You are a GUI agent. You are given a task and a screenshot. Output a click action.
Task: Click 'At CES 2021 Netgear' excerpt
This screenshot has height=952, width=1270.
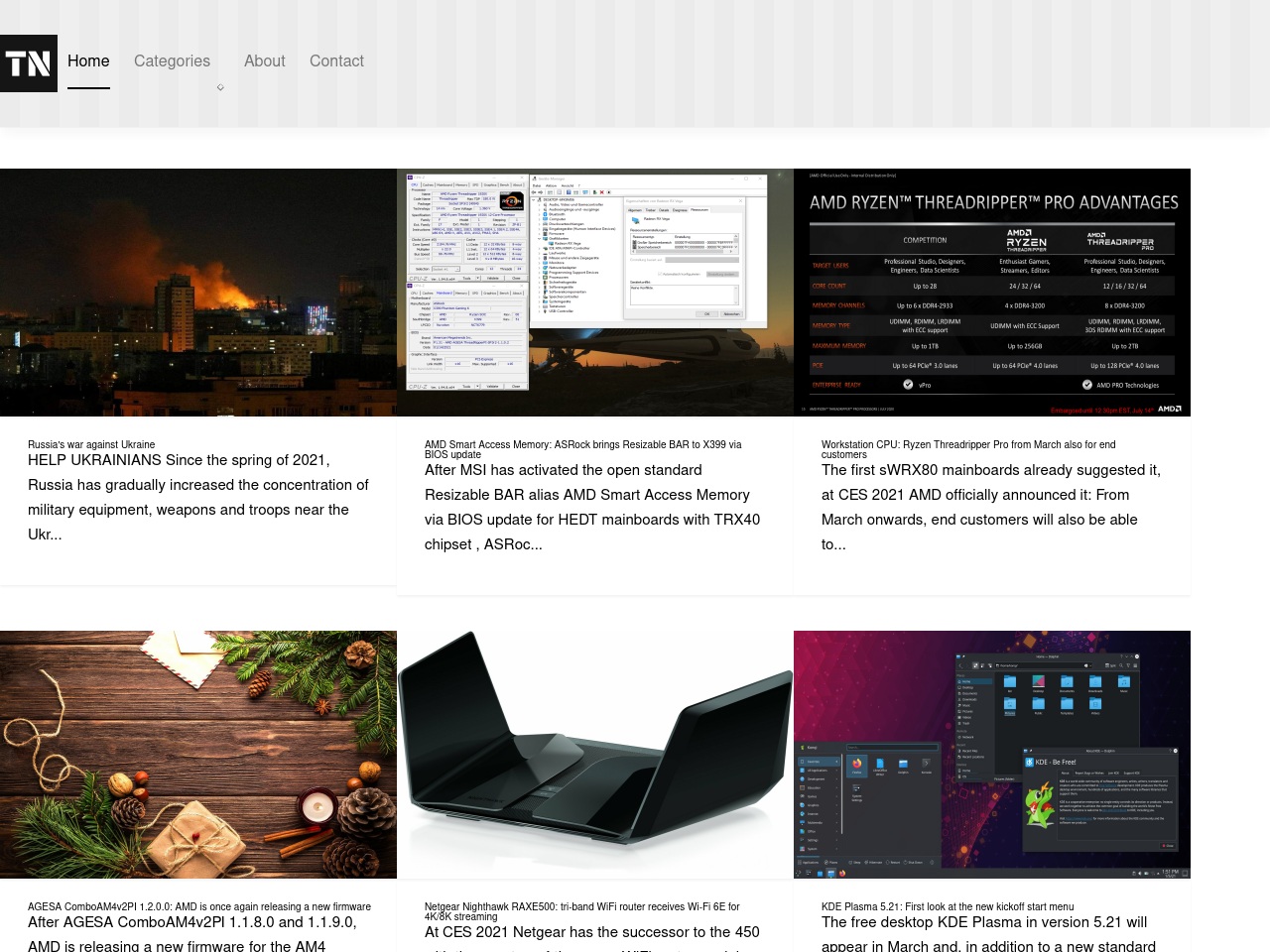coord(592,937)
